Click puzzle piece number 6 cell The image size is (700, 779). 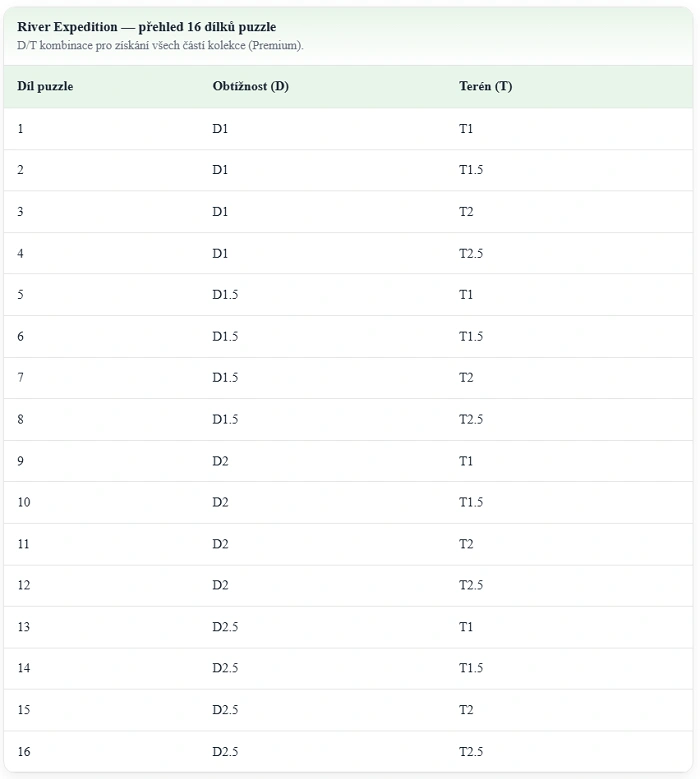21,337
